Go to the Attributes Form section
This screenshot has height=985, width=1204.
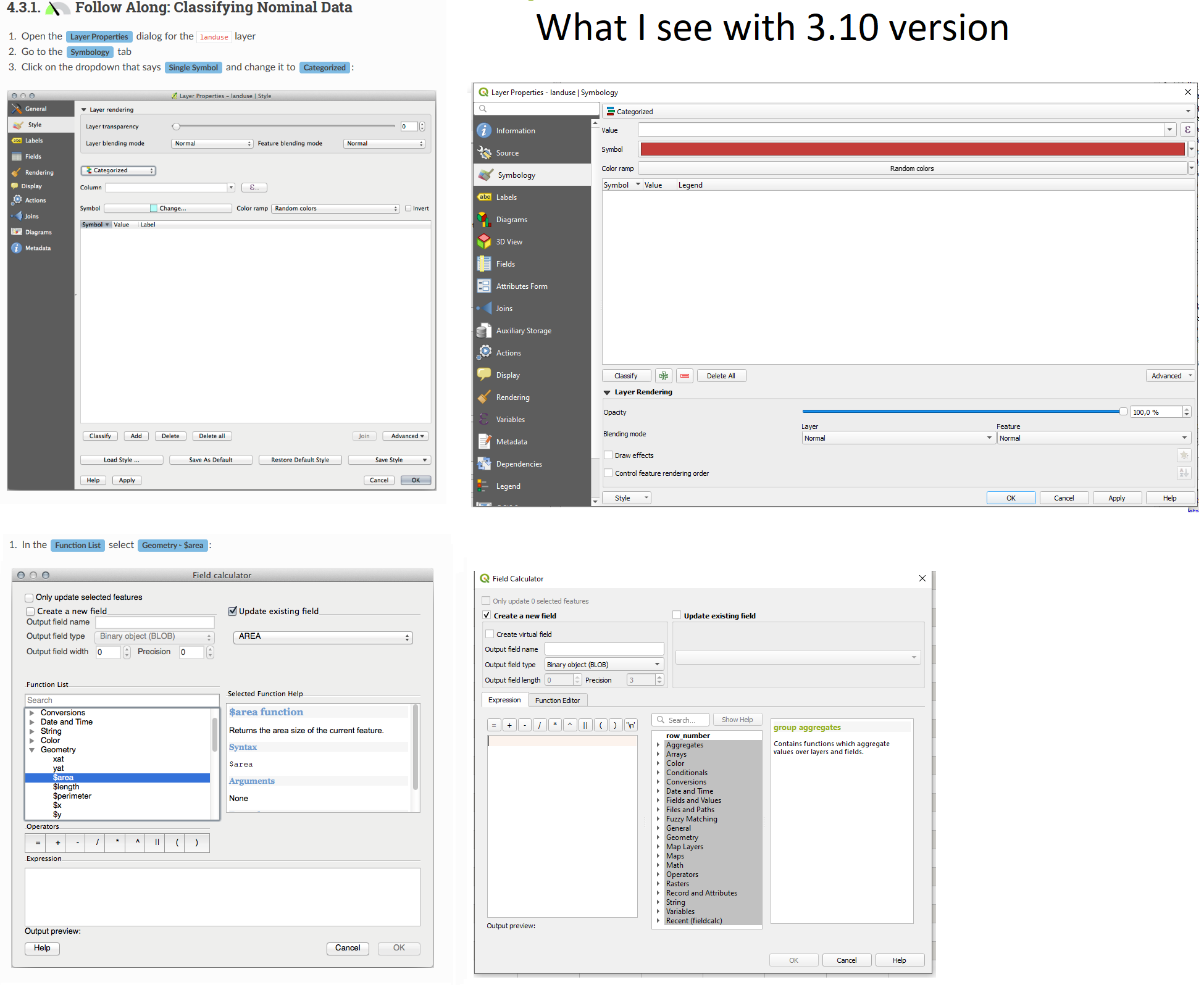click(521, 286)
